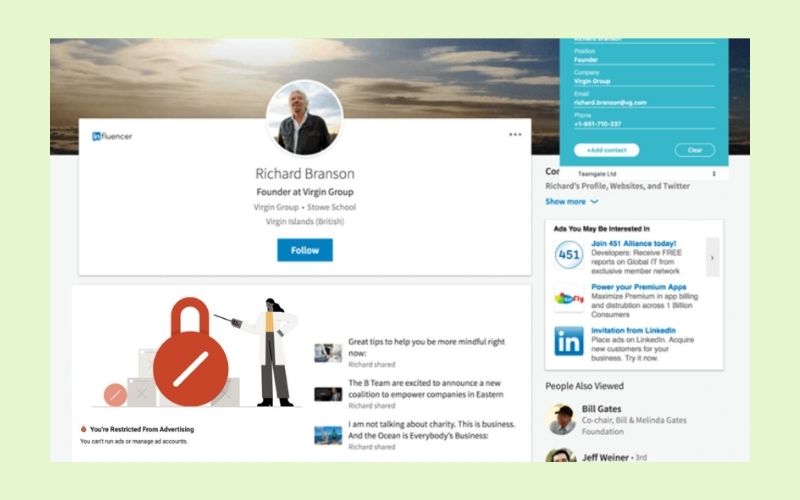
Task: Click the Add contact button
Action: click(x=606, y=150)
